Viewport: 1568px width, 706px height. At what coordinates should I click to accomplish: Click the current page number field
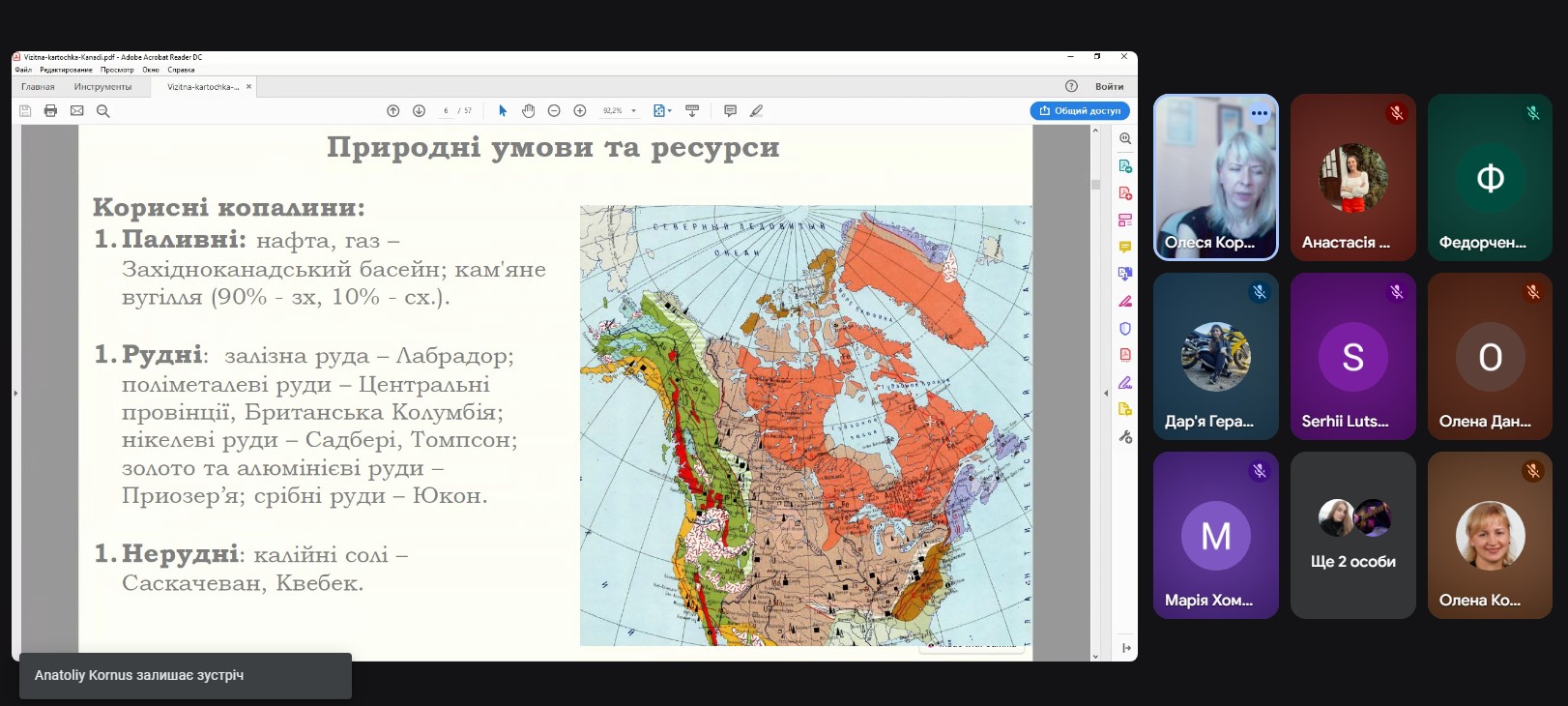(x=446, y=111)
